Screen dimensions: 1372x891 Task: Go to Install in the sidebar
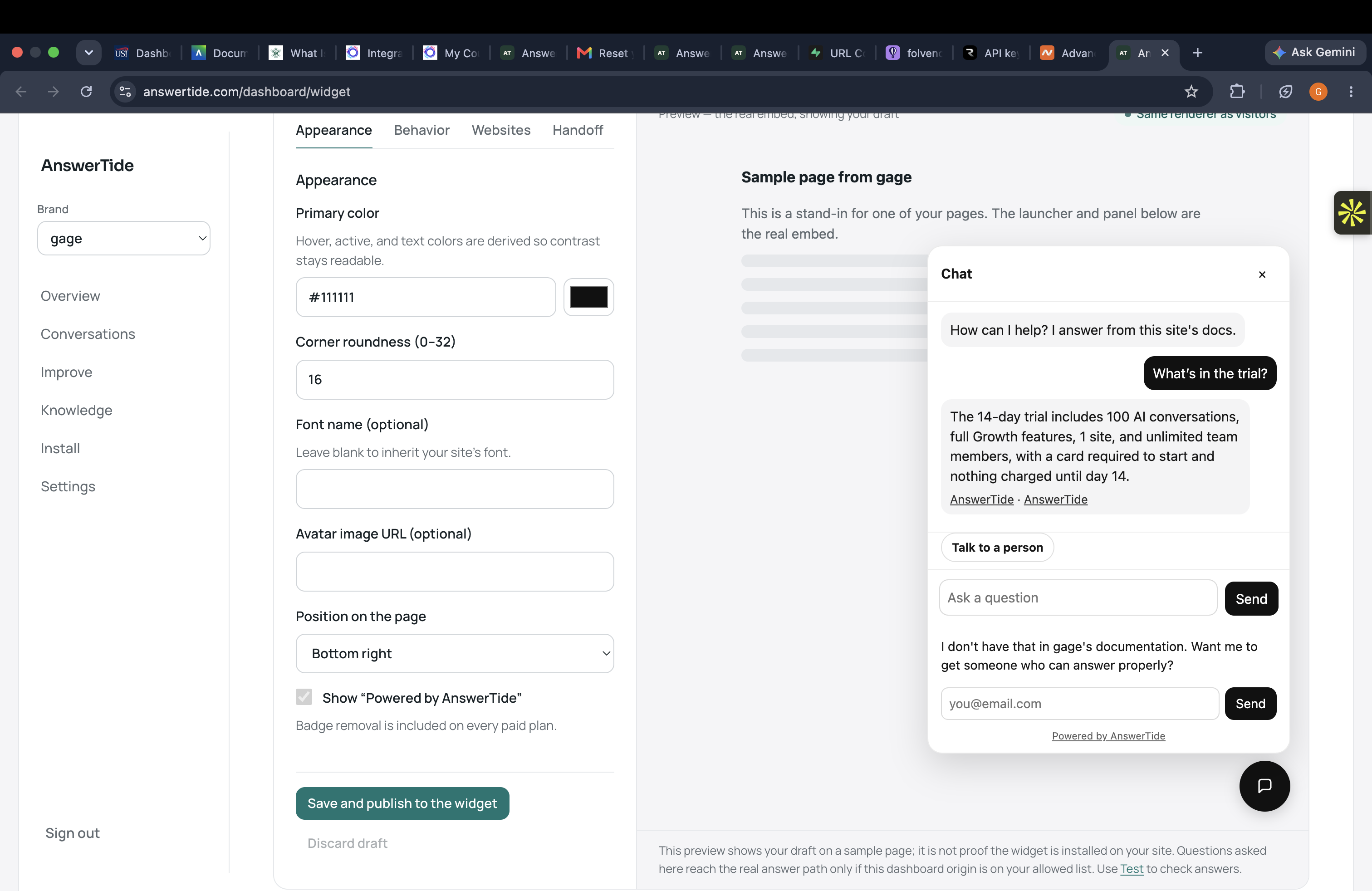(60, 448)
